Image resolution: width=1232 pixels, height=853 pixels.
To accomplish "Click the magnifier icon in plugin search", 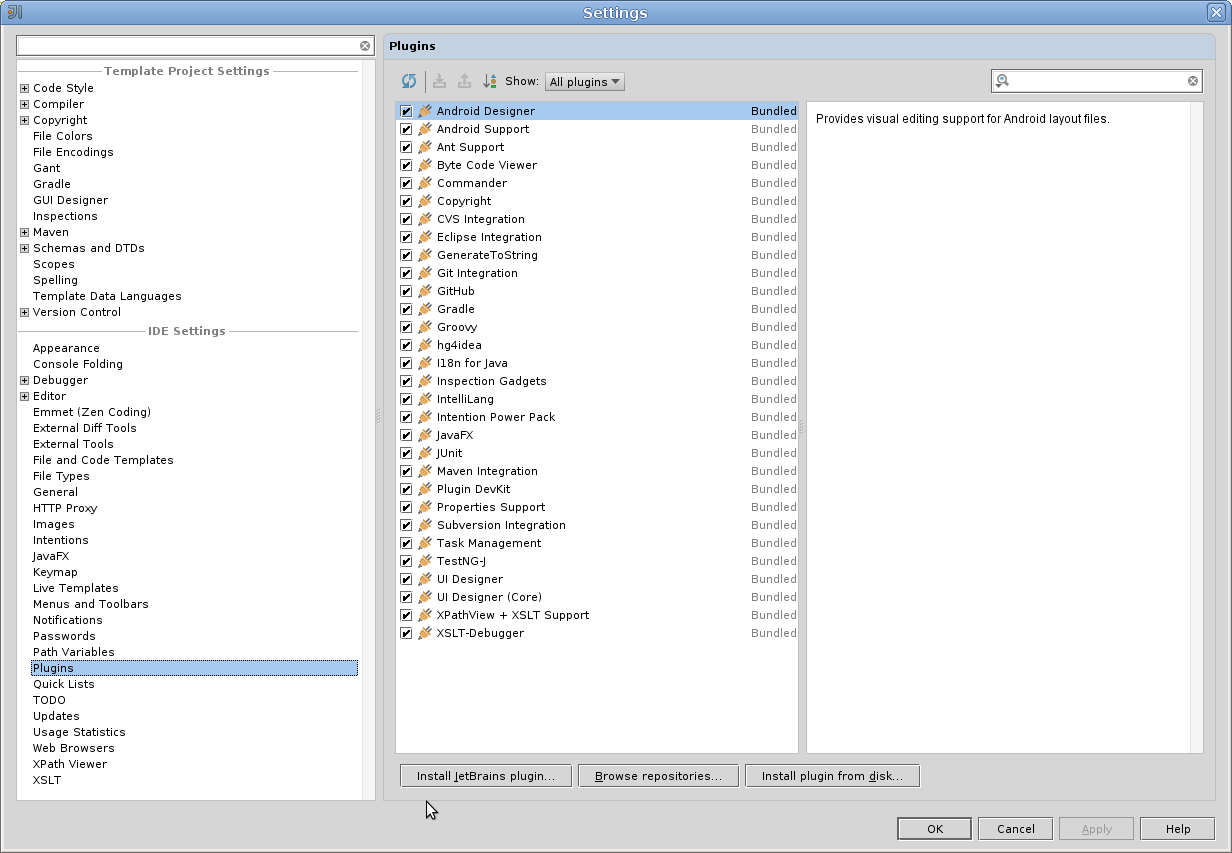I will [1002, 82].
